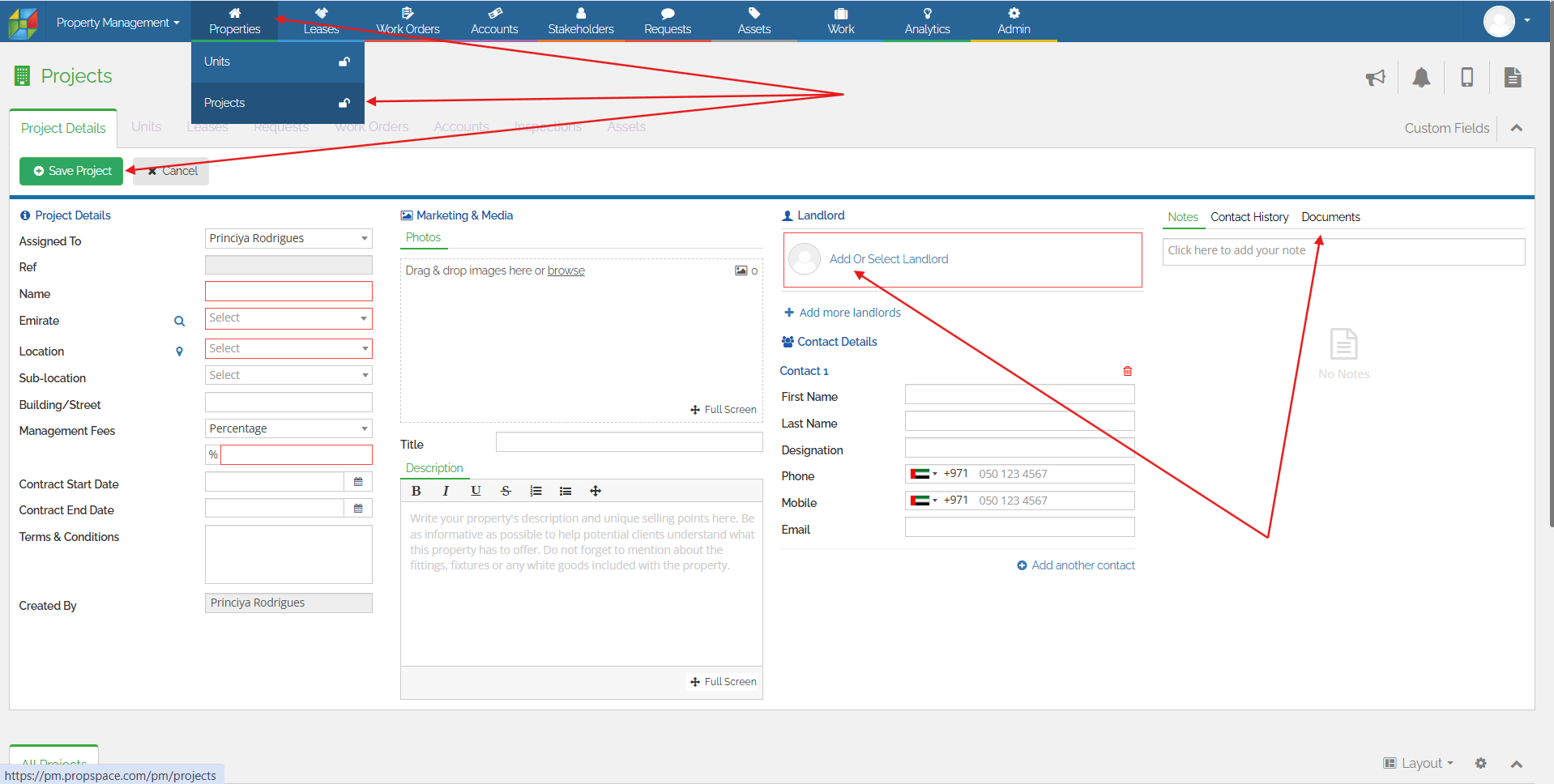Click the Bold formatting button in Description
Image resolution: width=1554 pixels, height=784 pixels.
[x=416, y=491]
